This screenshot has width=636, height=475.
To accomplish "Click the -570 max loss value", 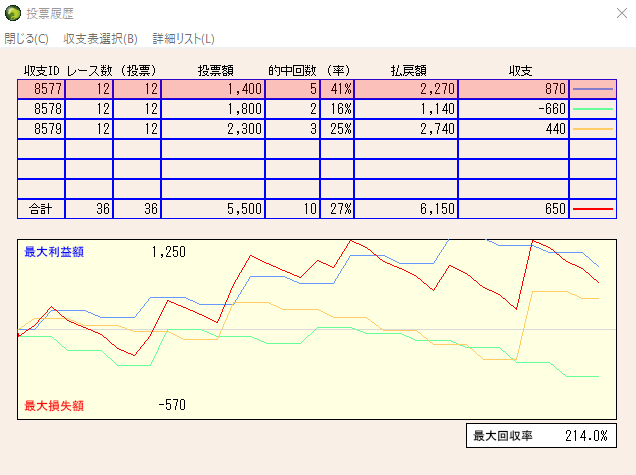I will [x=172, y=405].
